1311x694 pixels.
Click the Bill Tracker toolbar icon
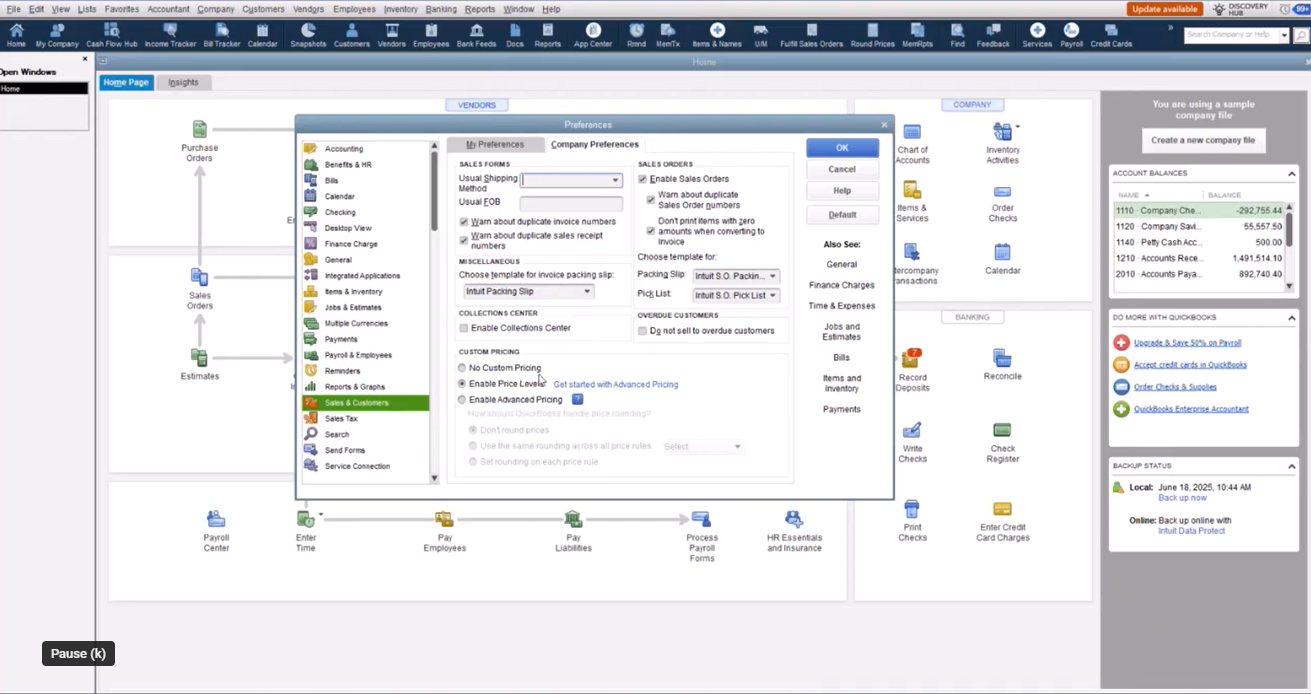222,35
